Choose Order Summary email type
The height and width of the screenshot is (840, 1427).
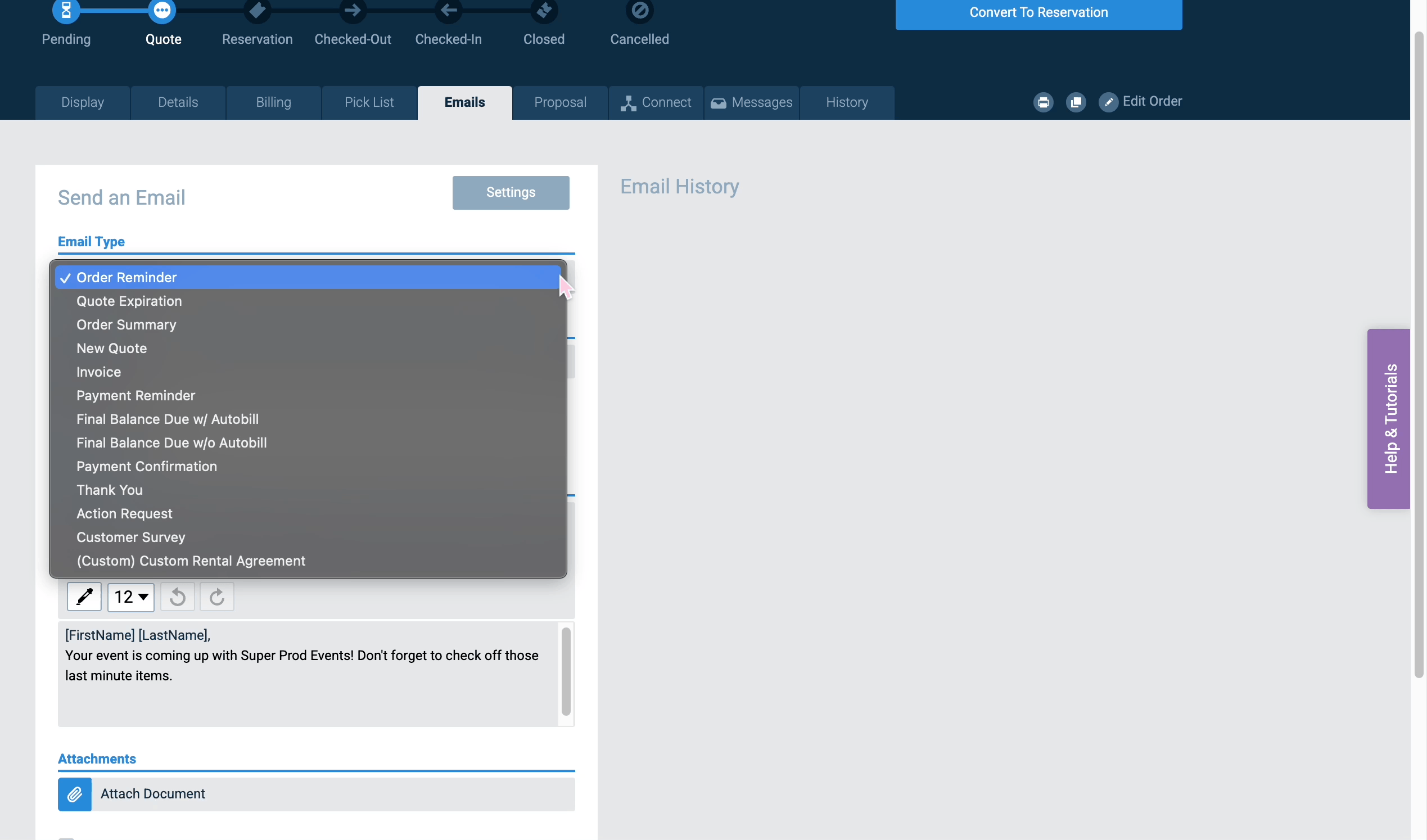(308, 324)
